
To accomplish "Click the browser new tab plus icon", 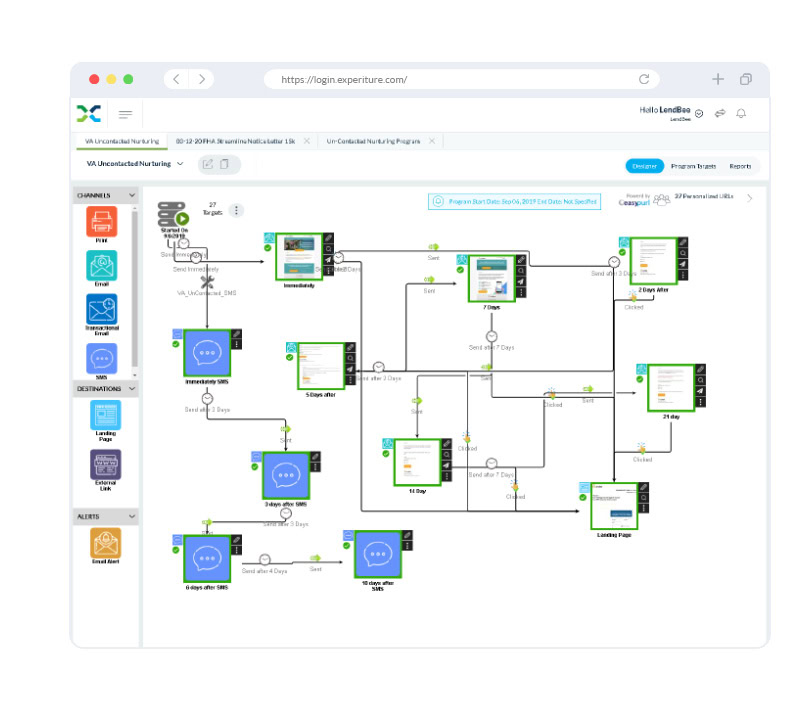I will (x=718, y=79).
